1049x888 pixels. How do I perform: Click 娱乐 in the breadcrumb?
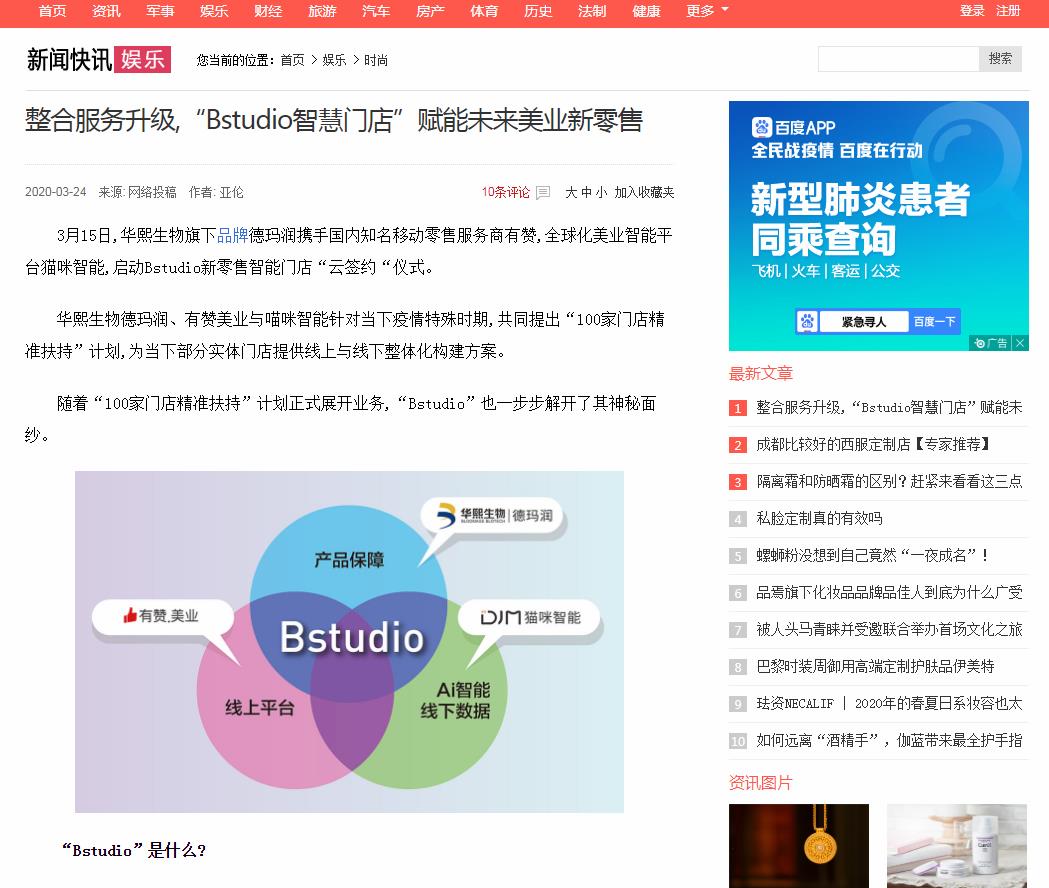click(x=335, y=60)
